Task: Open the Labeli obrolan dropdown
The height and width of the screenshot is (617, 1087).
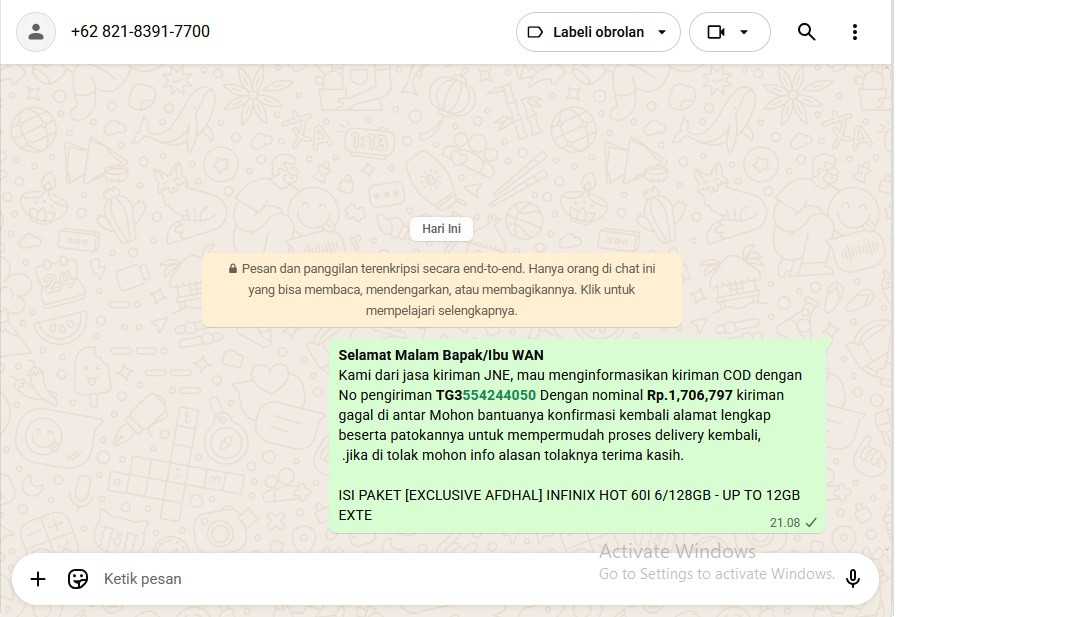Action: click(x=598, y=32)
